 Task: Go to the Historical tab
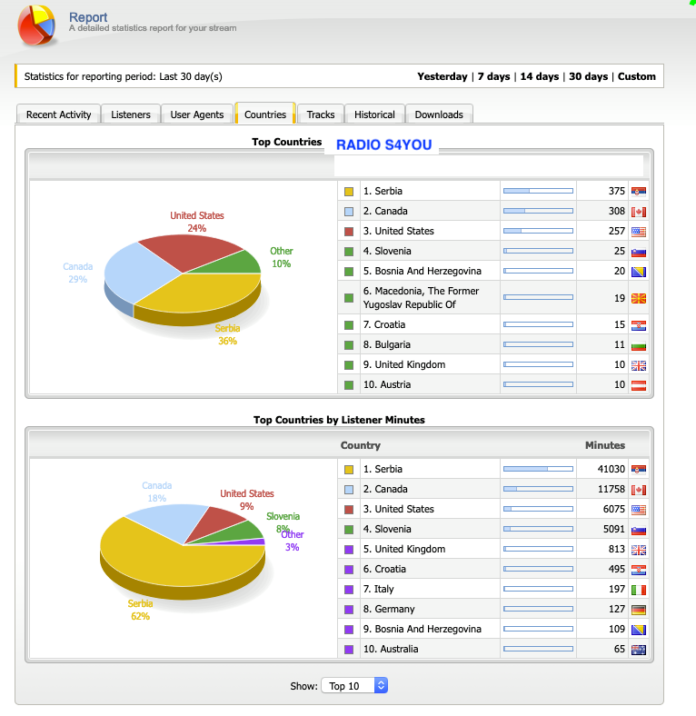coord(374,115)
